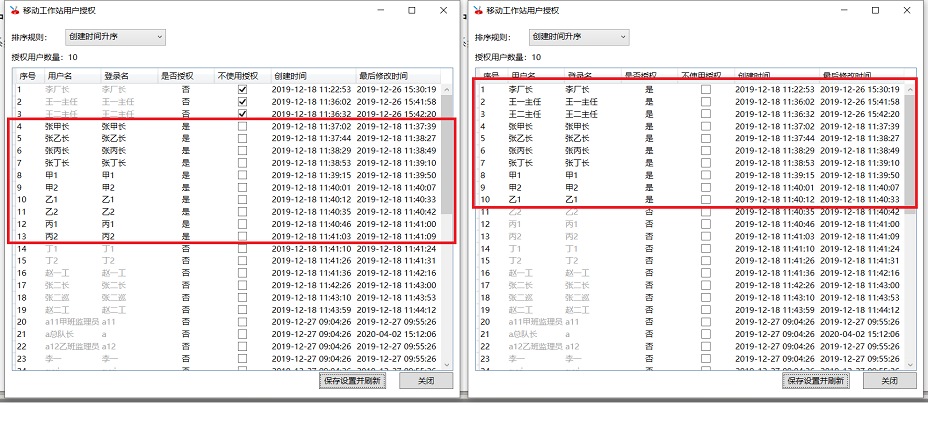
Task: Uncheck 不使用授权 for 李厂长 in left window
Action: tap(241, 89)
